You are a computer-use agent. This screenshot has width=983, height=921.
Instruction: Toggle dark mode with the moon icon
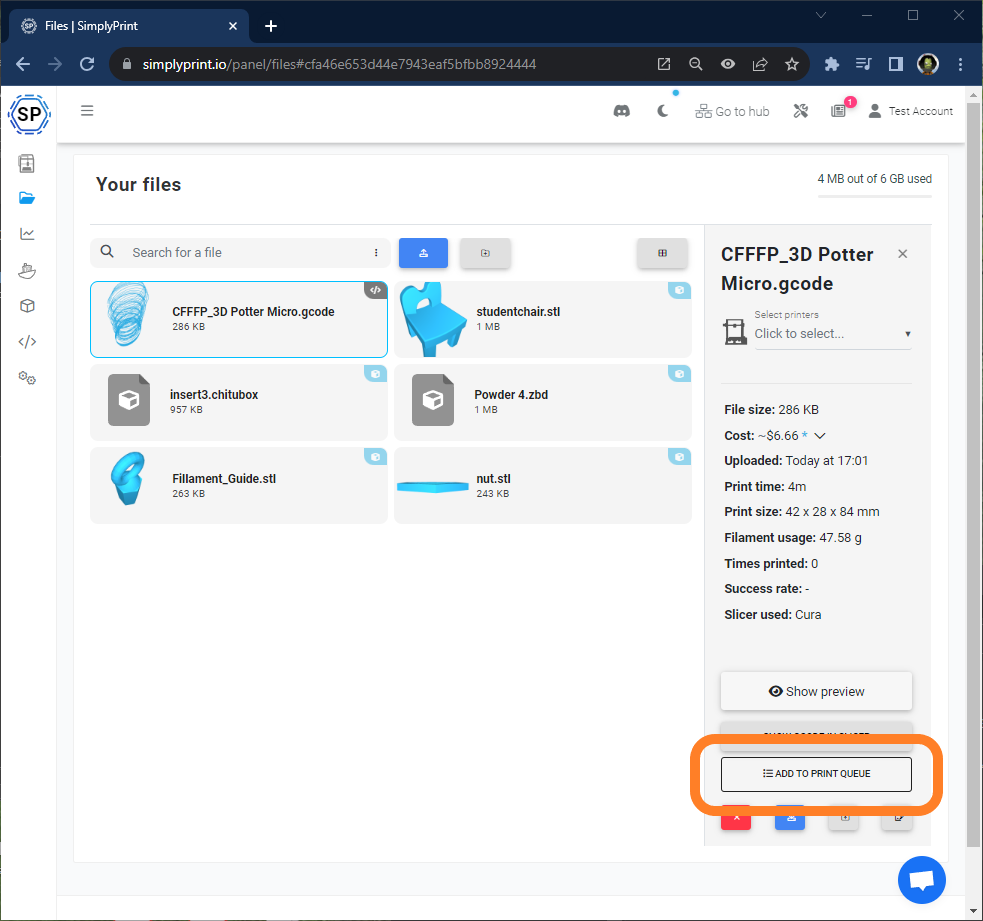[663, 111]
